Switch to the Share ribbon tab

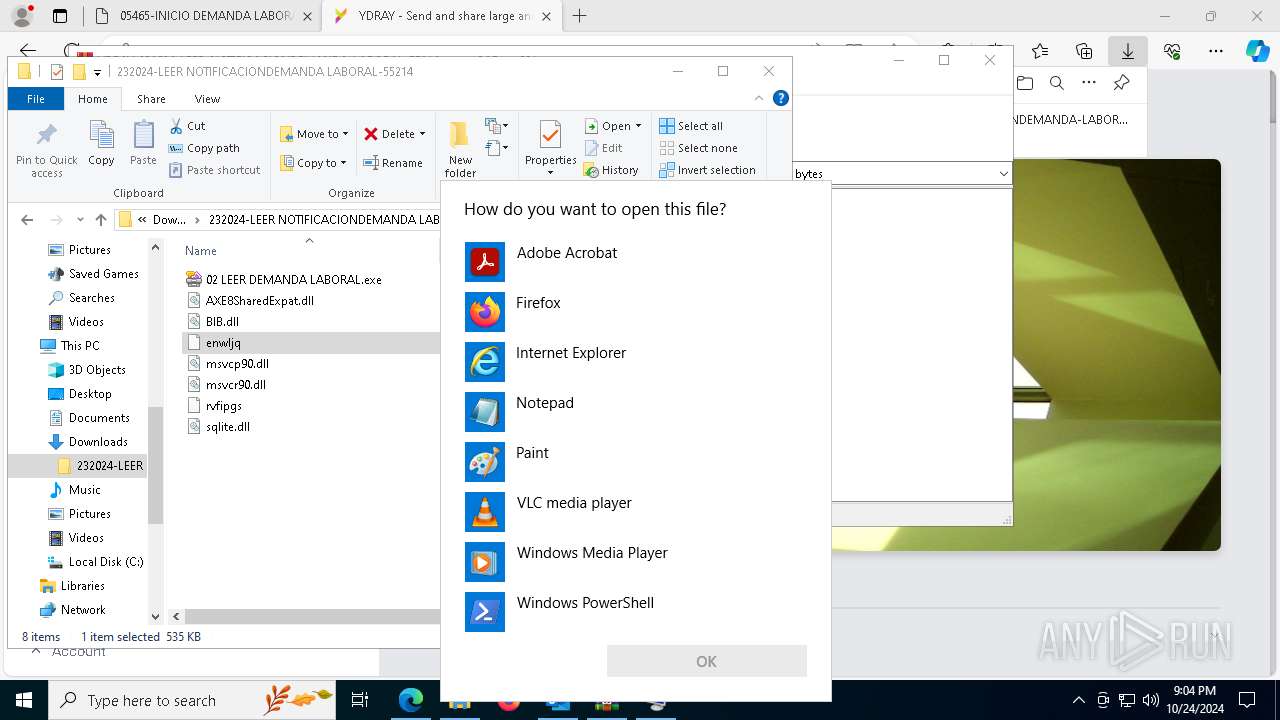pyautogui.click(x=151, y=99)
